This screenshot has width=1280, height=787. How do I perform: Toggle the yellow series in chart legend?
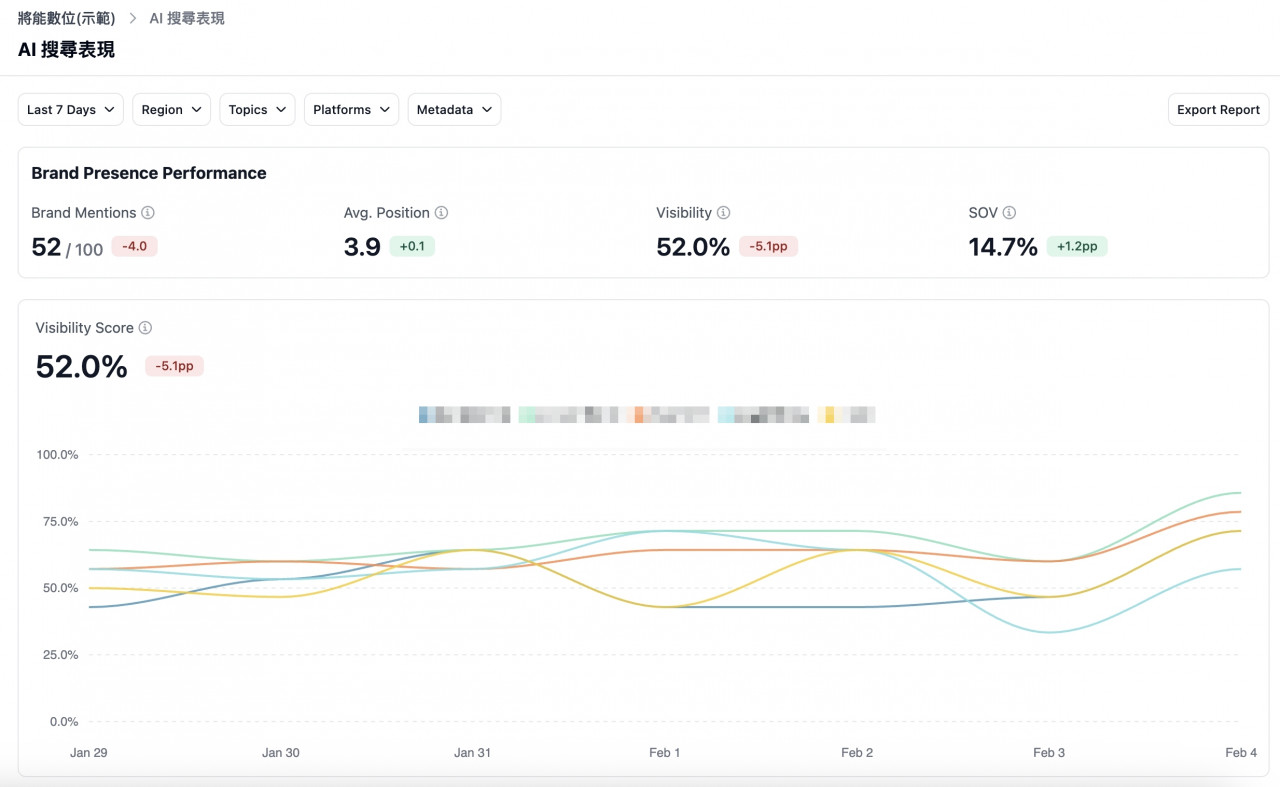846,415
